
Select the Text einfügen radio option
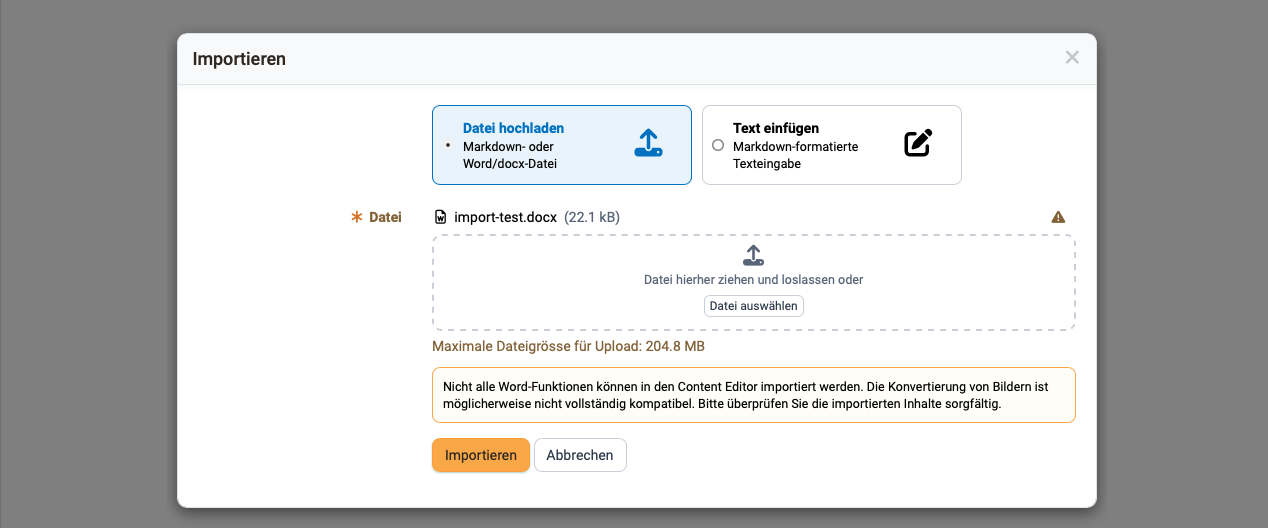coord(718,145)
